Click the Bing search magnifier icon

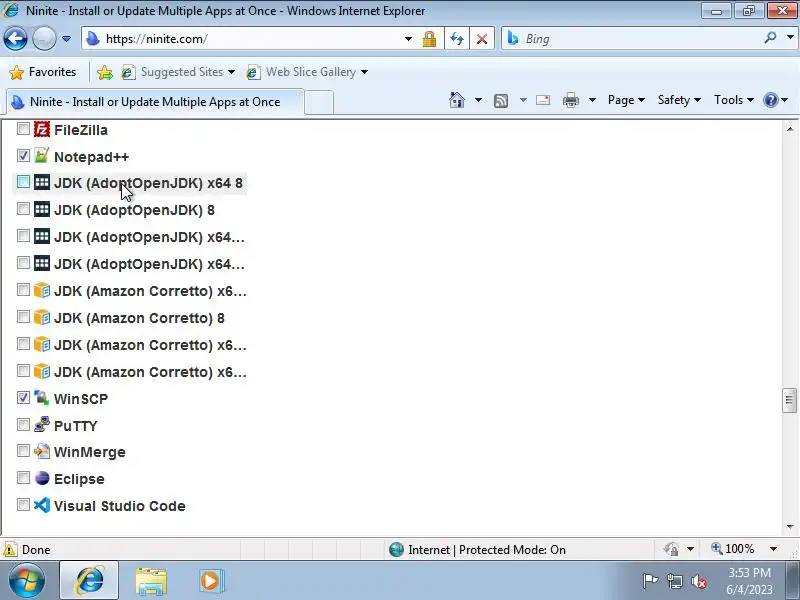point(770,38)
